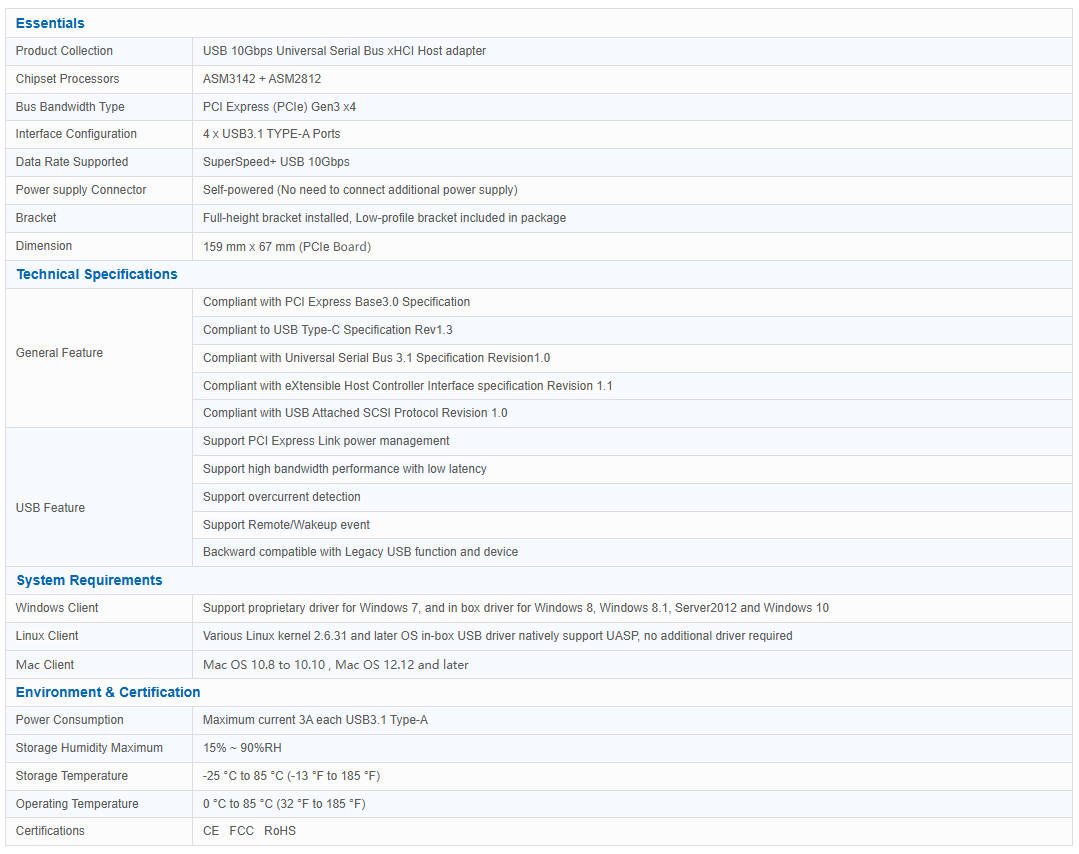The image size is (1079, 854).
Task: Select the ASM3142 + ASM2812 chipset value
Action: (x=262, y=79)
